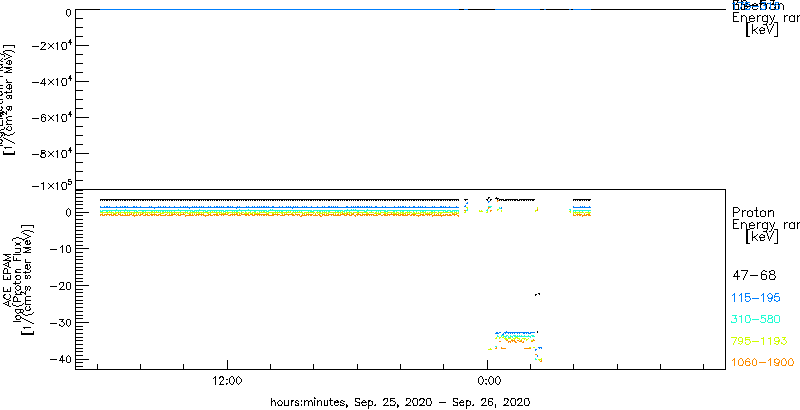Click the 12:00 time axis label
The height and width of the screenshot is (410, 800).
point(227,380)
